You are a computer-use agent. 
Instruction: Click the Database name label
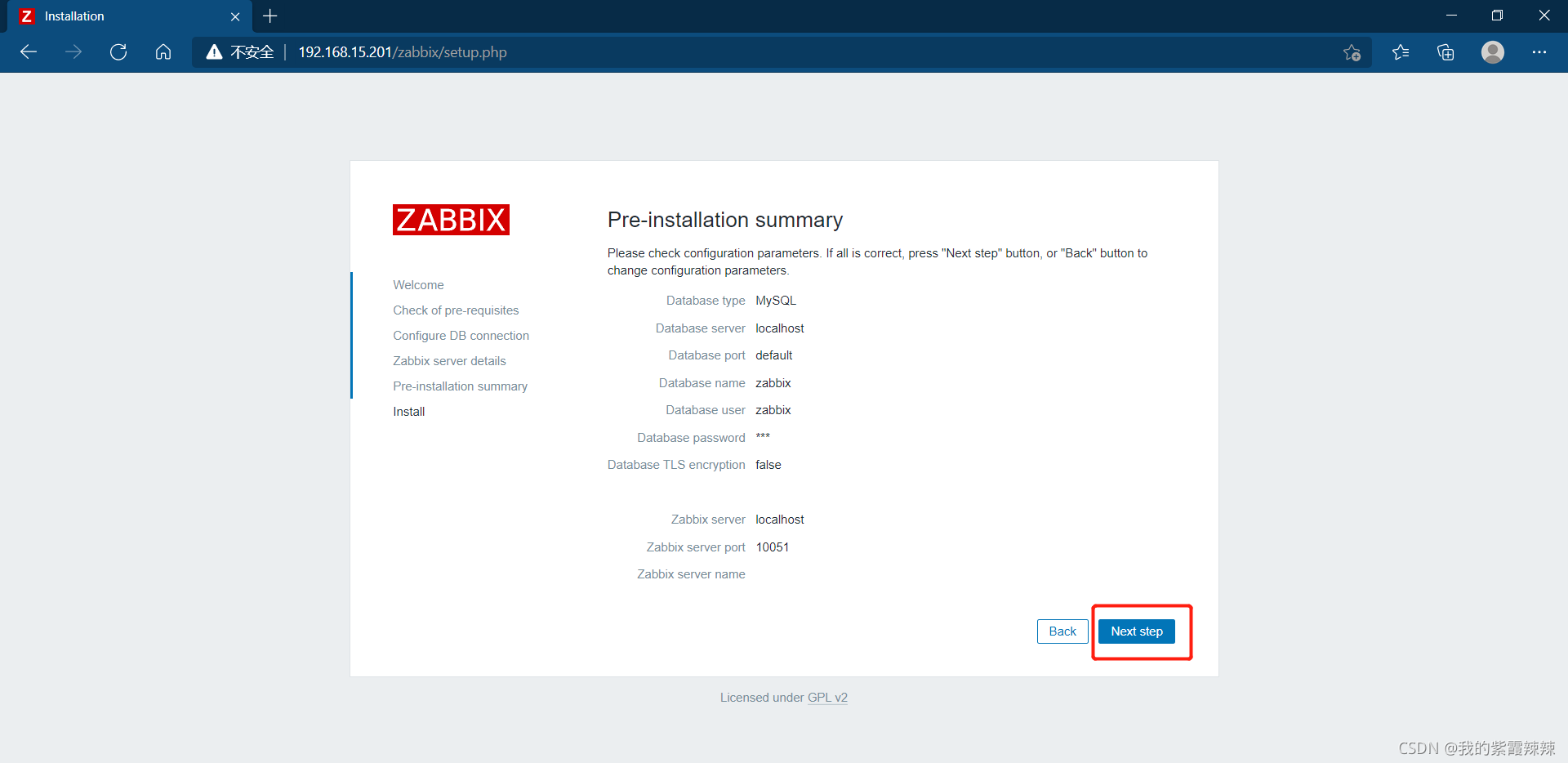702,383
